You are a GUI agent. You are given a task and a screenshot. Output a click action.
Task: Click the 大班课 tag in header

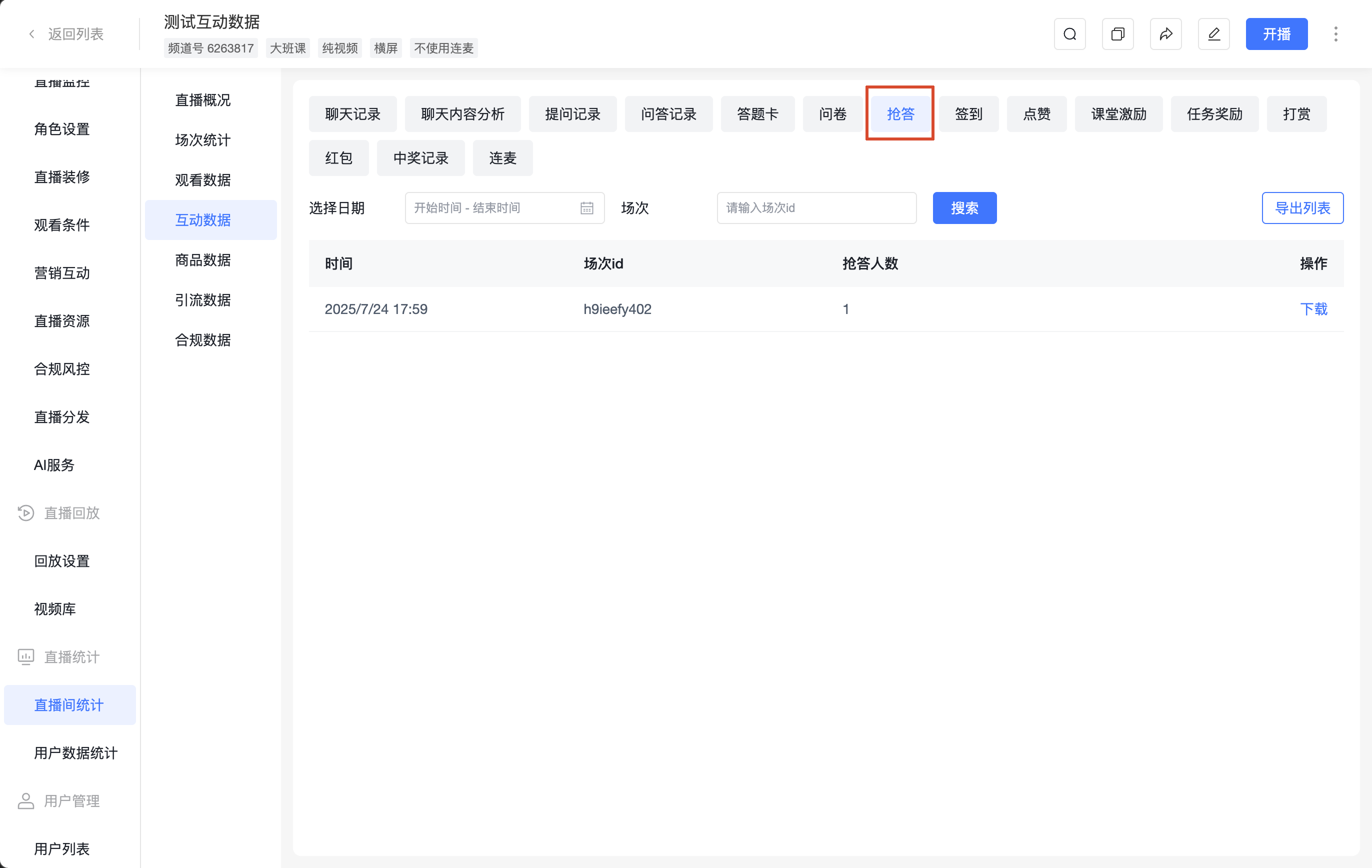click(x=287, y=48)
